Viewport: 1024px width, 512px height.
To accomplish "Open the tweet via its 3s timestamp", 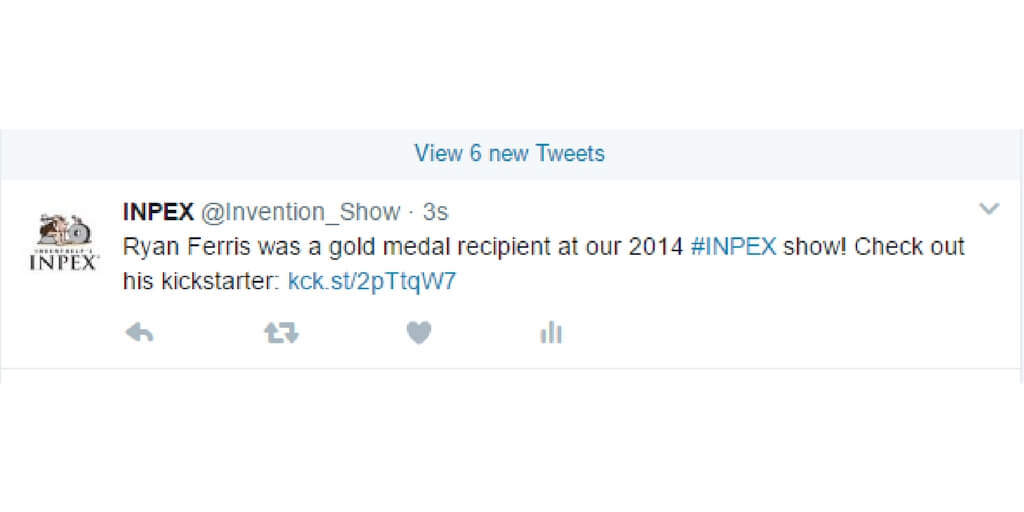I will [435, 212].
